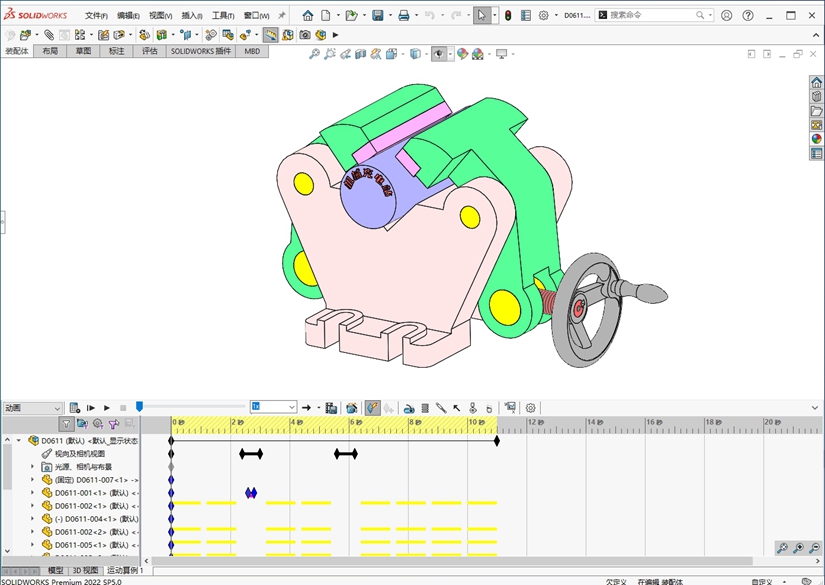
Task: Click the Calculate motion study icon
Action: [74, 408]
